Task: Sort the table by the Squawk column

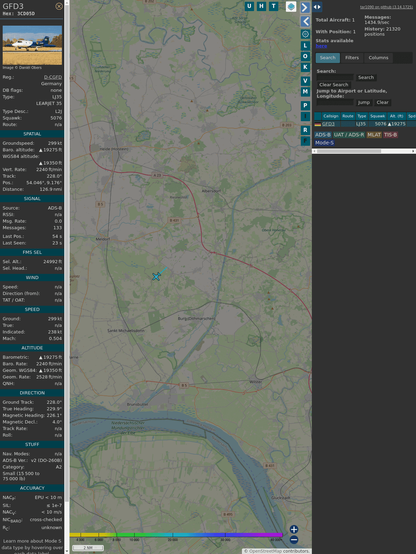Action: pyautogui.click(x=377, y=116)
